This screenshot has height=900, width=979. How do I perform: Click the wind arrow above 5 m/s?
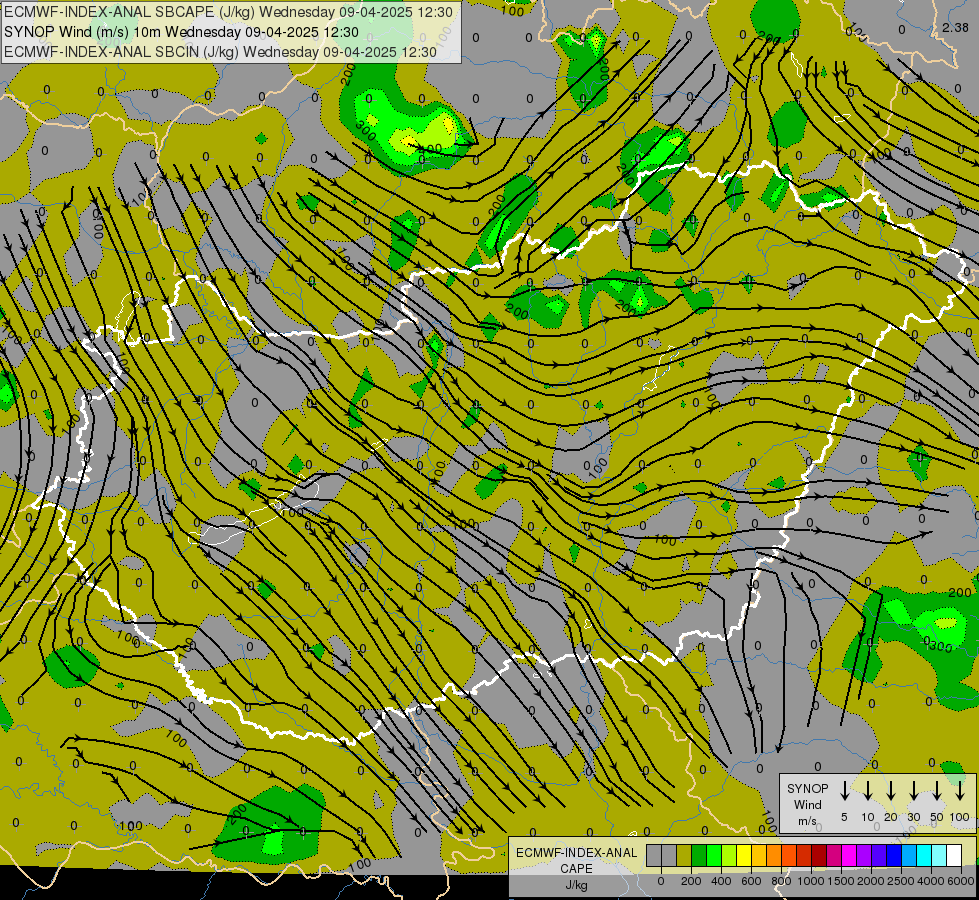tap(844, 791)
